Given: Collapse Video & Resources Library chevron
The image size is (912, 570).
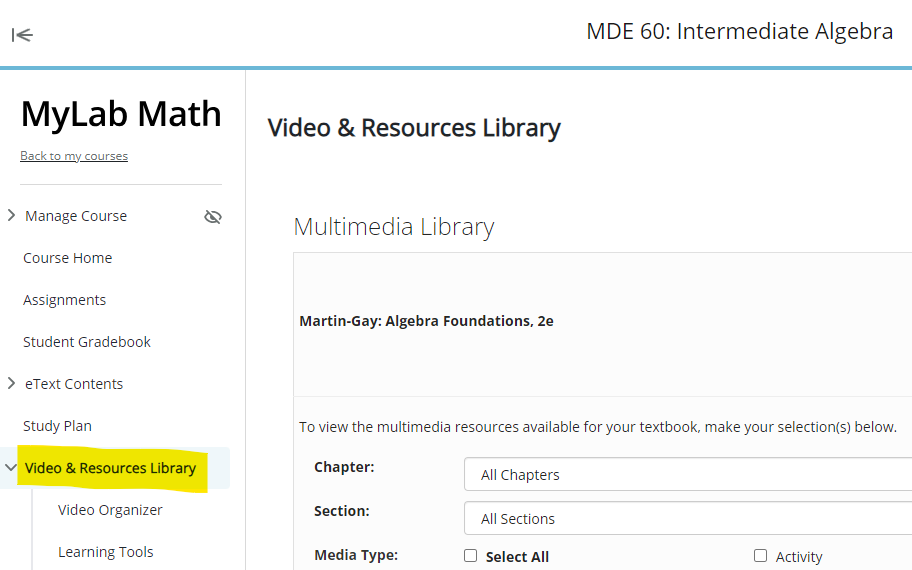Looking at the screenshot, I should [x=10, y=467].
